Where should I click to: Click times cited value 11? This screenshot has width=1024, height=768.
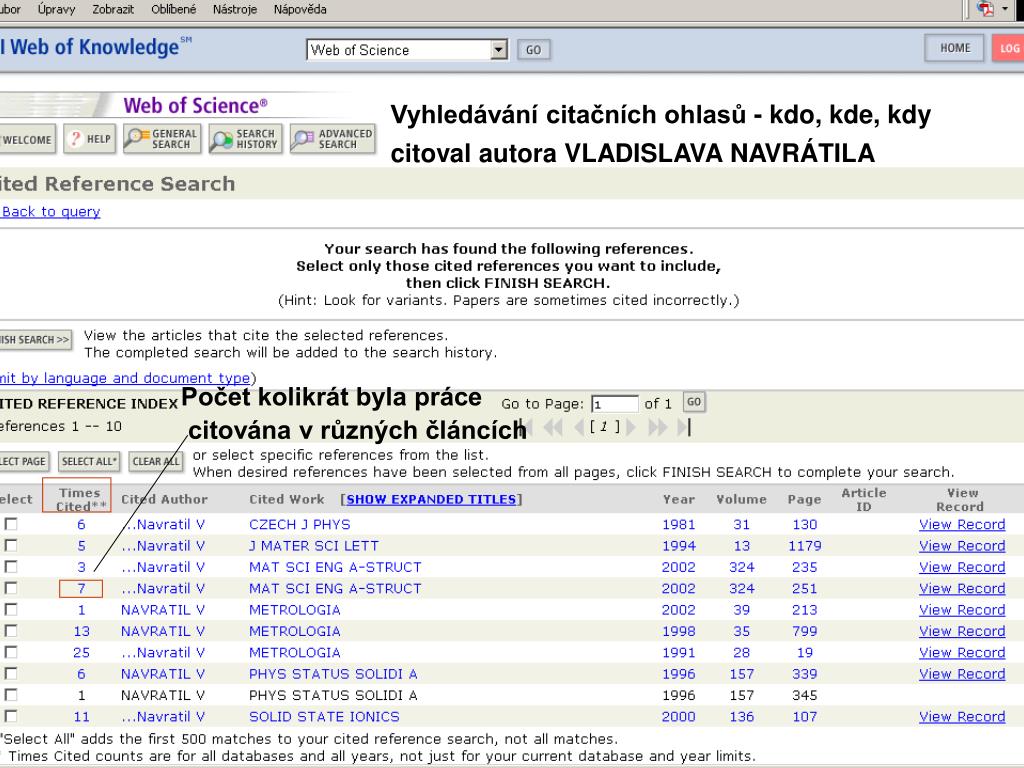click(x=82, y=716)
